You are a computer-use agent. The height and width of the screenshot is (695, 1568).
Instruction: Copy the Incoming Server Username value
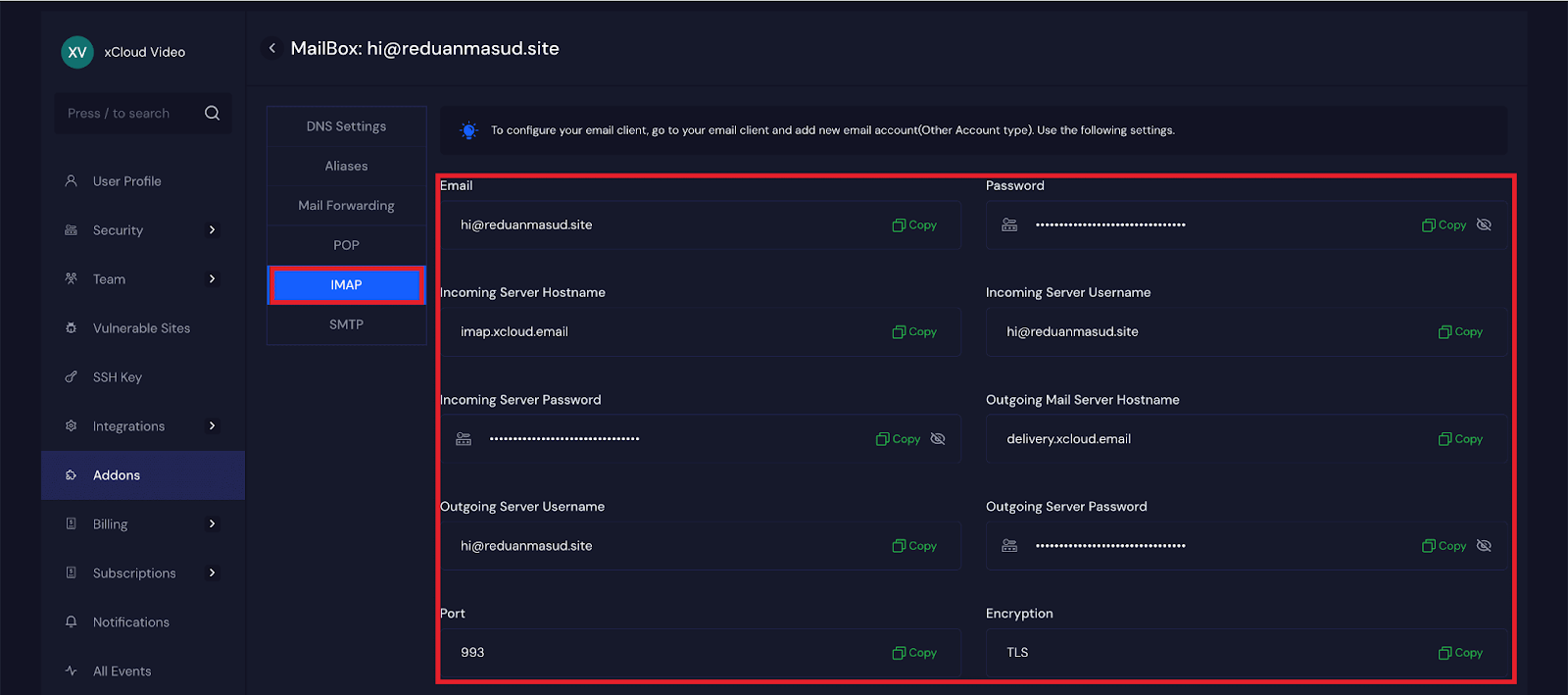pyautogui.click(x=1460, y=332)
